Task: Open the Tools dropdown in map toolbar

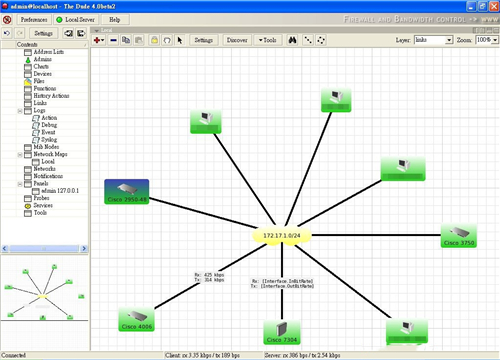Action: (x=268, y=40)
